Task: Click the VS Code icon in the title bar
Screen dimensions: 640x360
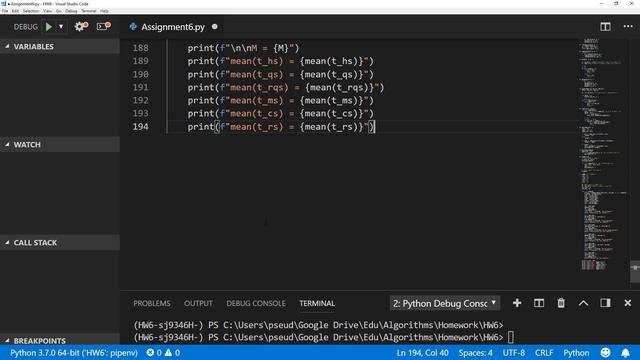Action: point(3,4)
